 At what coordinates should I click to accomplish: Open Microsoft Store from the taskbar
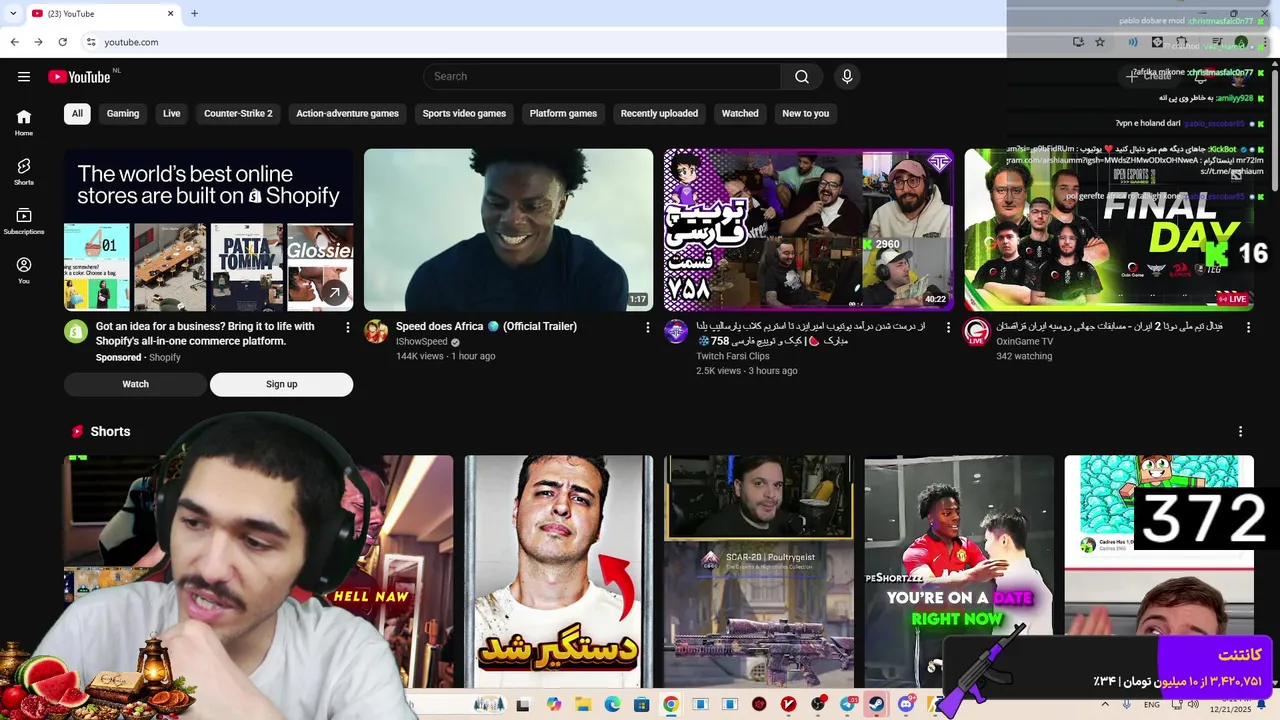(x=642, y=704)
